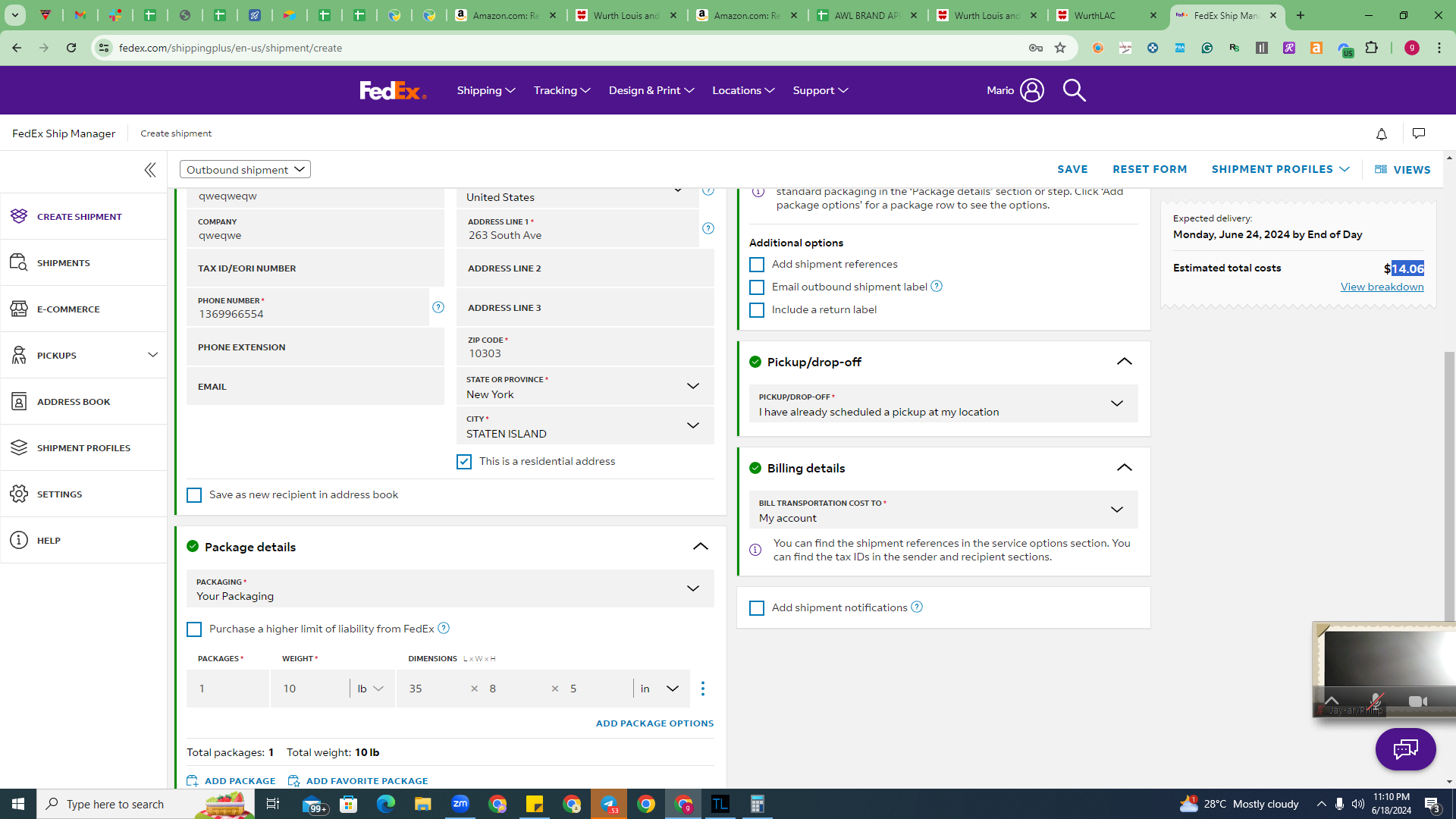1456x819 pixels.
Task: Check 'Include a return label'
Action: pos(757,310)
